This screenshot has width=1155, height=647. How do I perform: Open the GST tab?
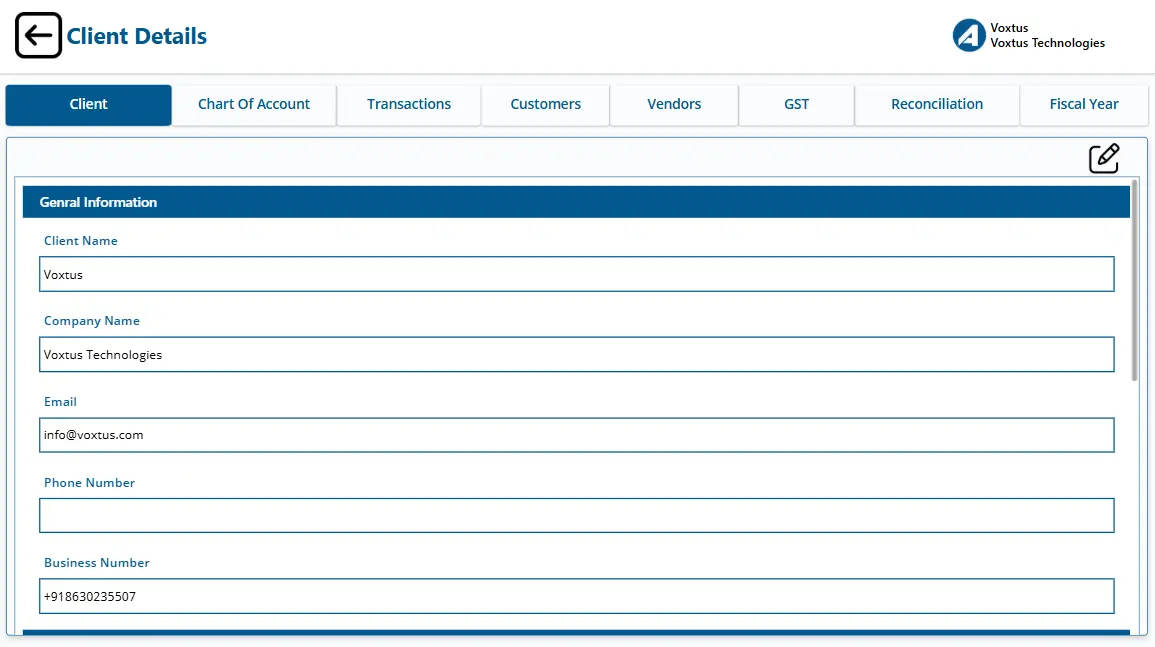[x=796, y=105]
